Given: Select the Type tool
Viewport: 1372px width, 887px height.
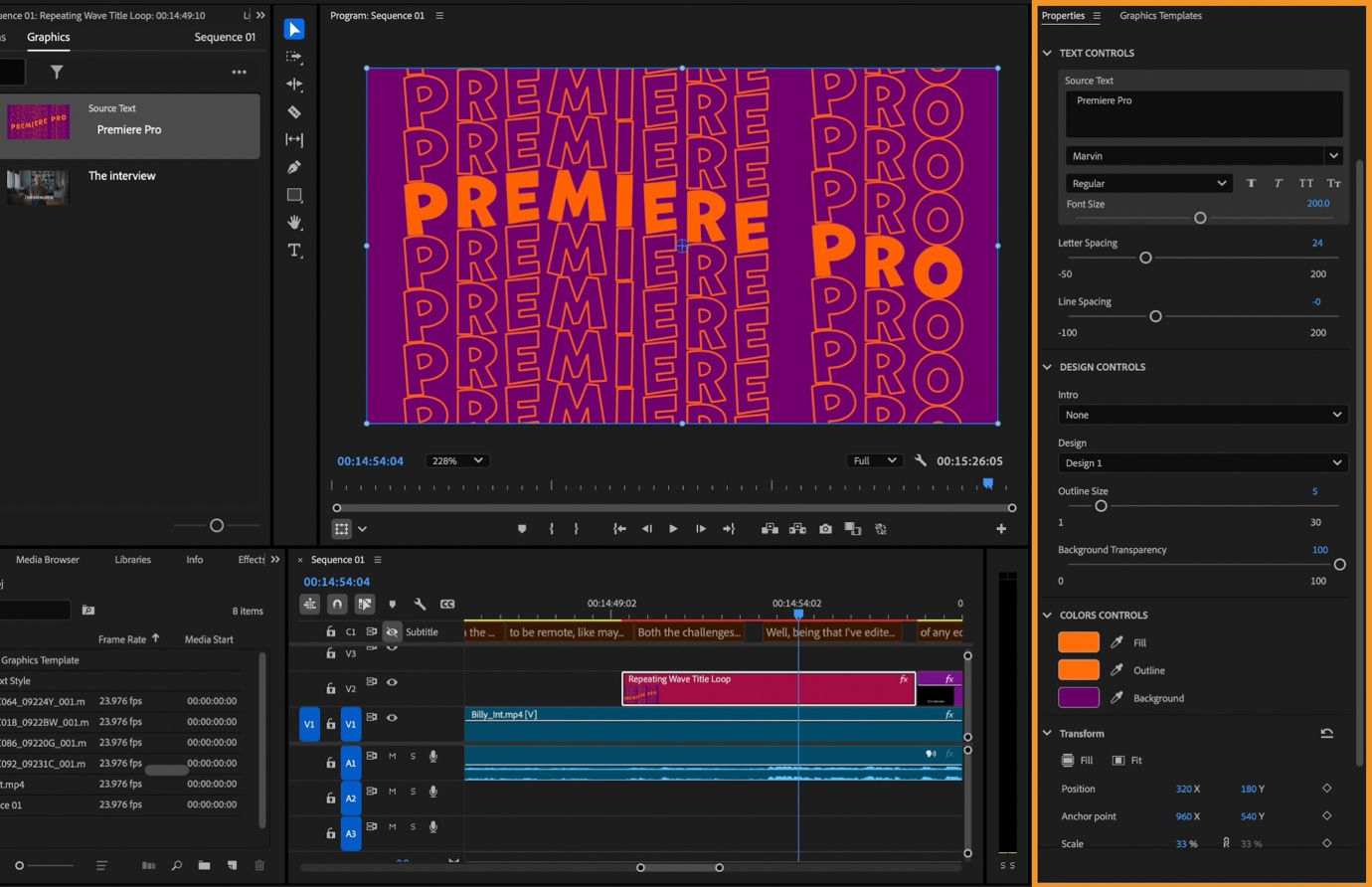Looking at the screenshot, I should (294, 251).
